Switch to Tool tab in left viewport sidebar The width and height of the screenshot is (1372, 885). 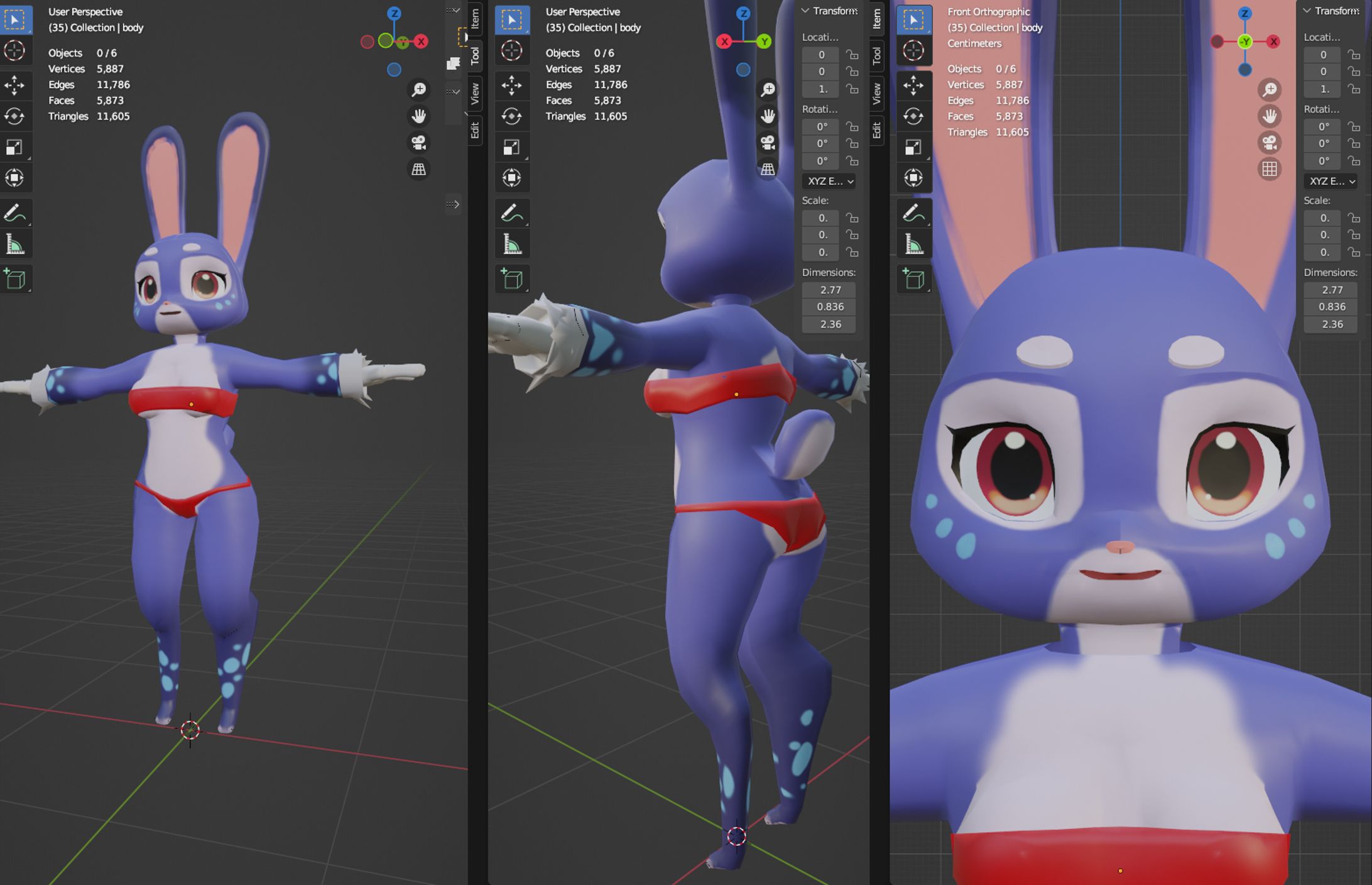[x=475, y=56]
